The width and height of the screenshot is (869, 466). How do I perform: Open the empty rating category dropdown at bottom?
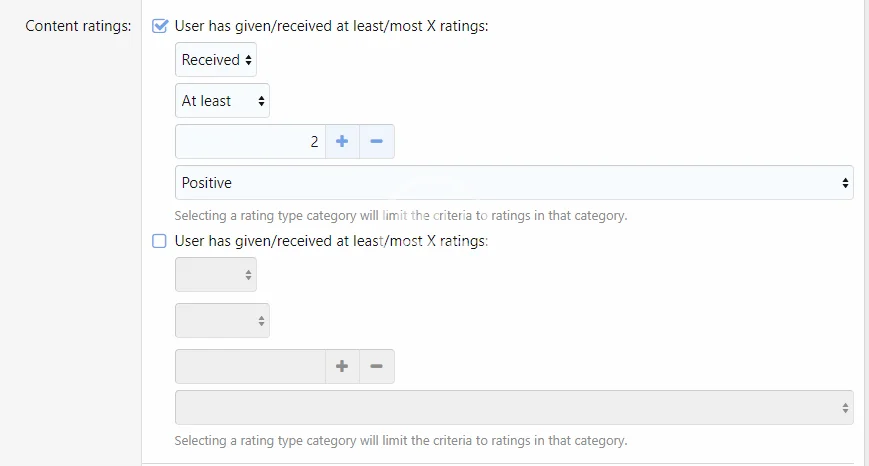pos(513,408)
